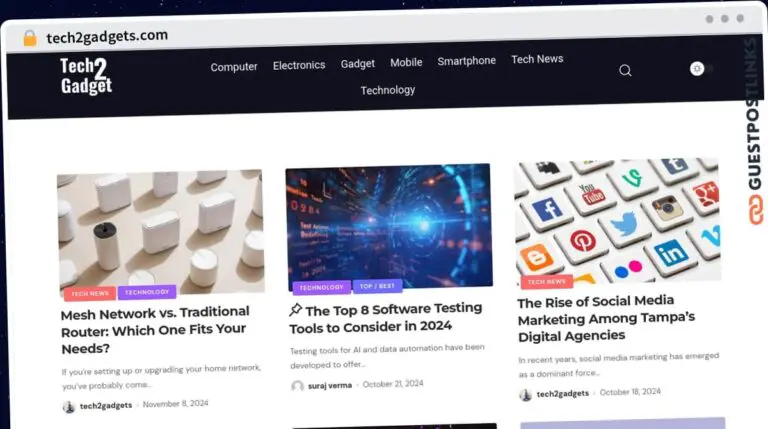Image resolution: width=768 pixels, height=429 pixels.
Task: Click the Top / Best category tag
Action: pyautogui.click(x=377, y=286)
